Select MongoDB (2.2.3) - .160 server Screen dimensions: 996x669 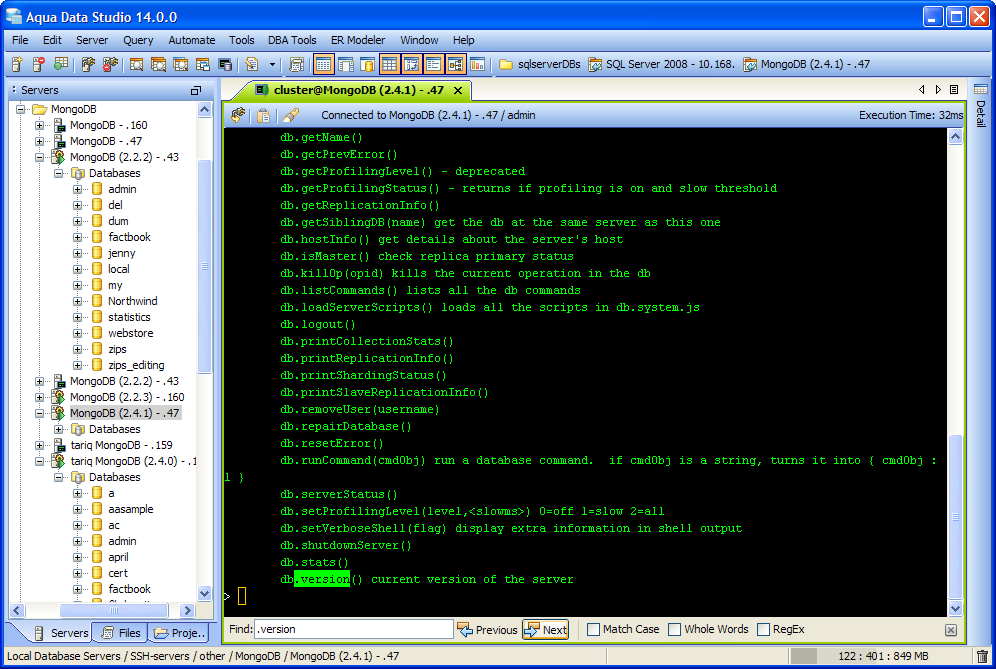click(127, 397)
